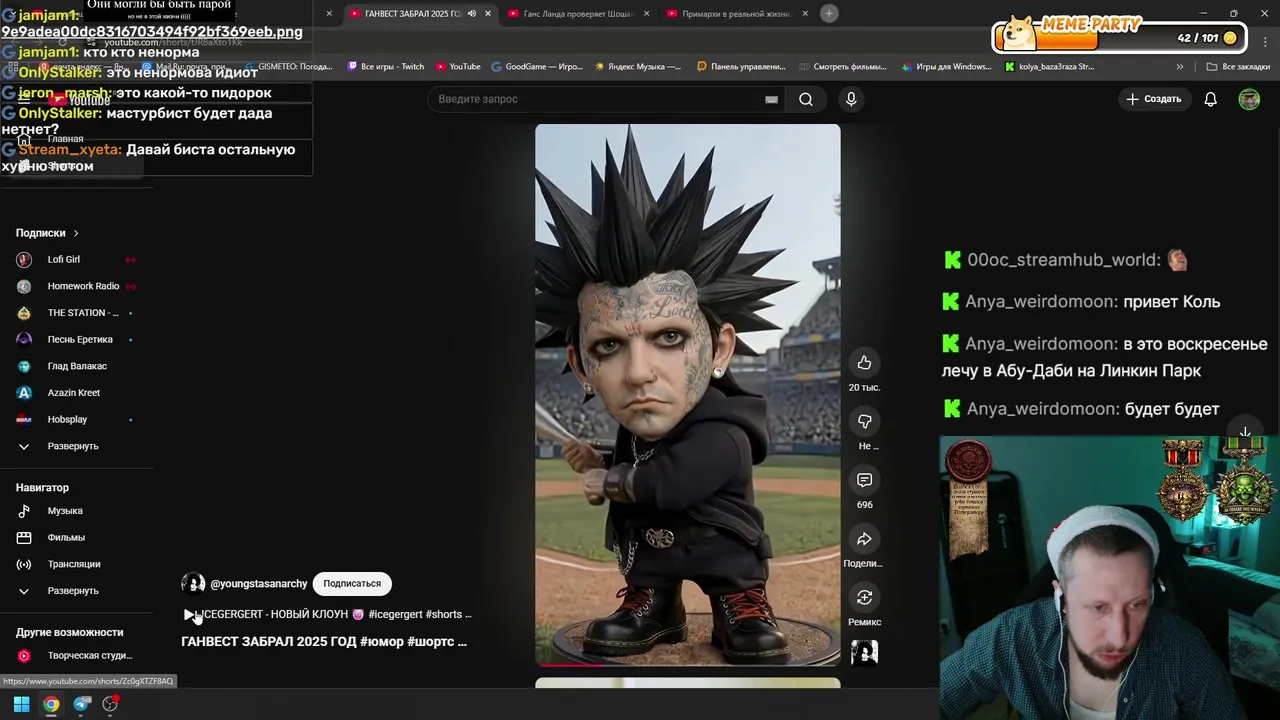Screen dimensions: 1280x720
Task: Activate voice search microphone
Action: point(851,99)
